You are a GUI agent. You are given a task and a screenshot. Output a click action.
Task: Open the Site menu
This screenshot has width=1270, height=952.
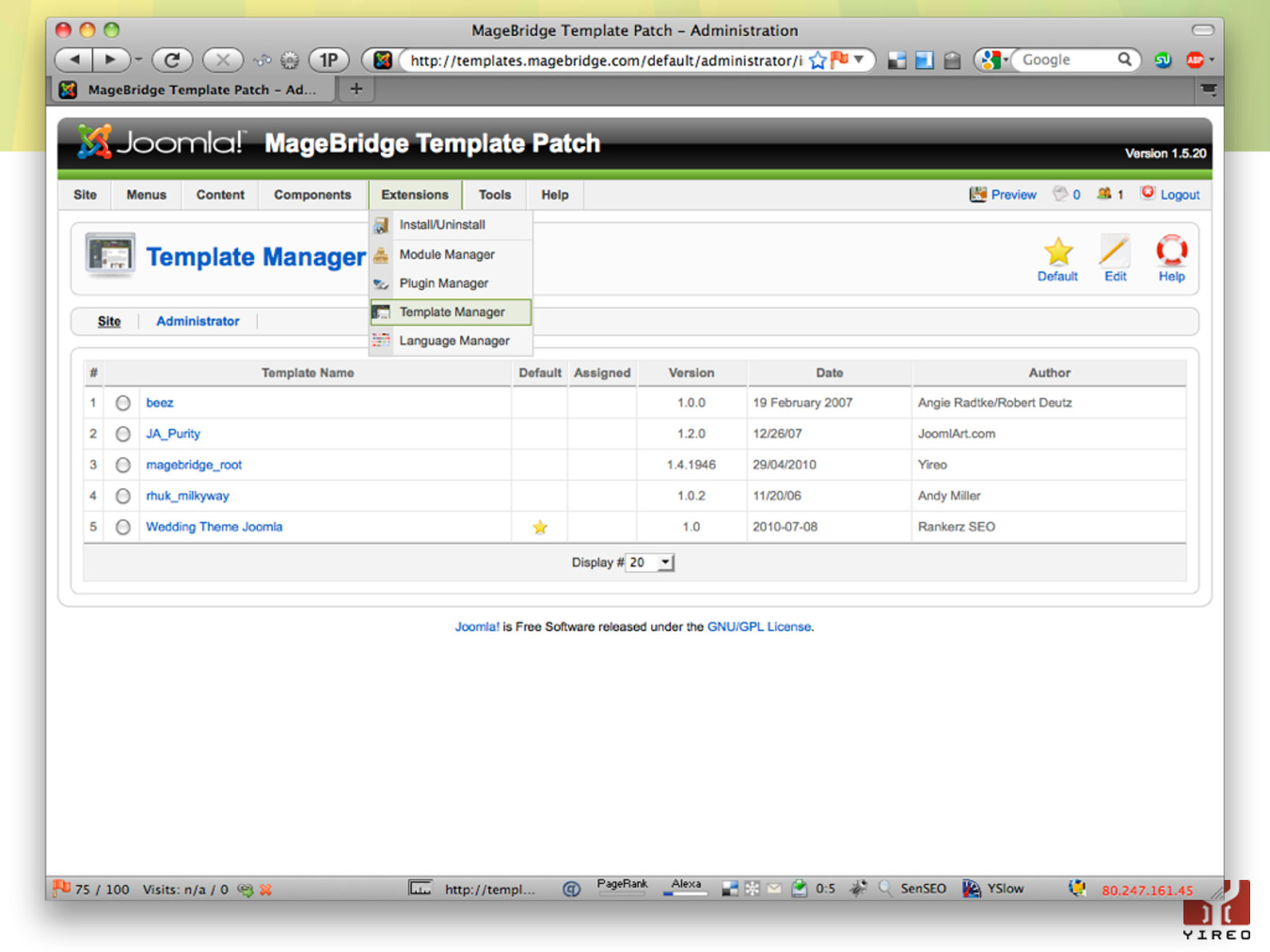(x=85, y=195)
